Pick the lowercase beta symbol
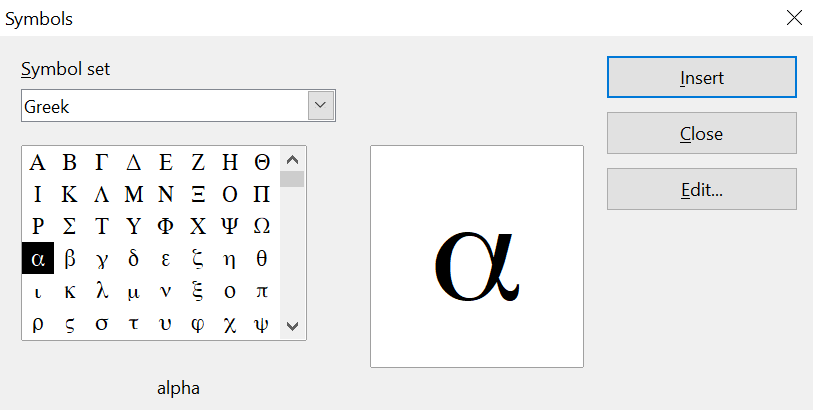The image size is (813, 410). [69, 258]
